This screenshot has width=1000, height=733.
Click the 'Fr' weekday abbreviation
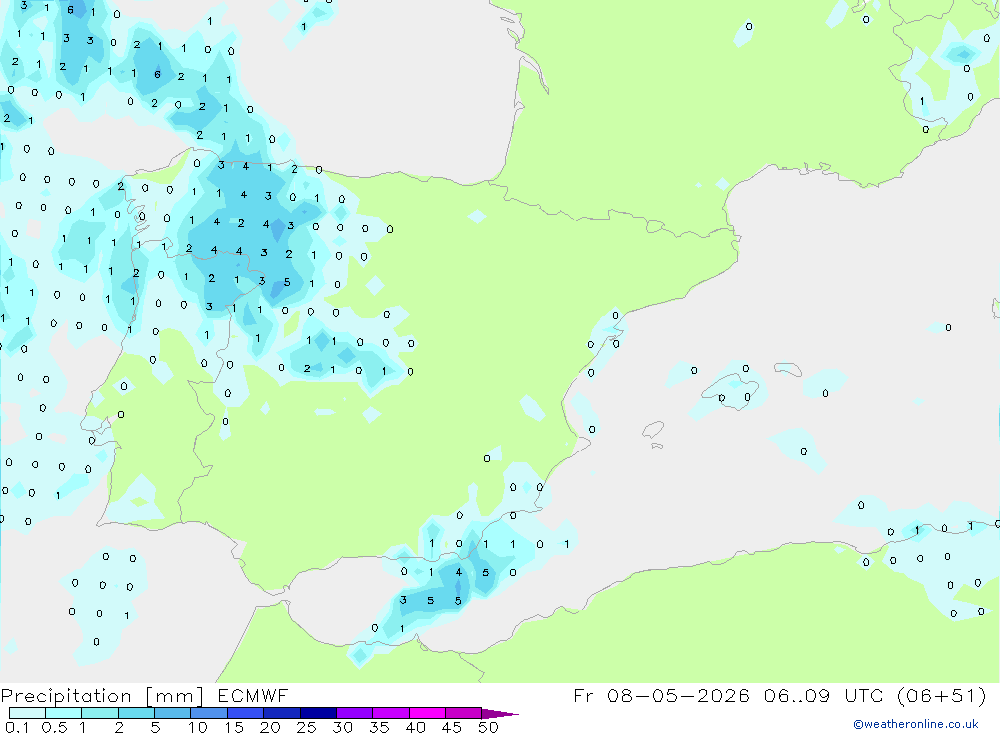(x=583, y=695)
